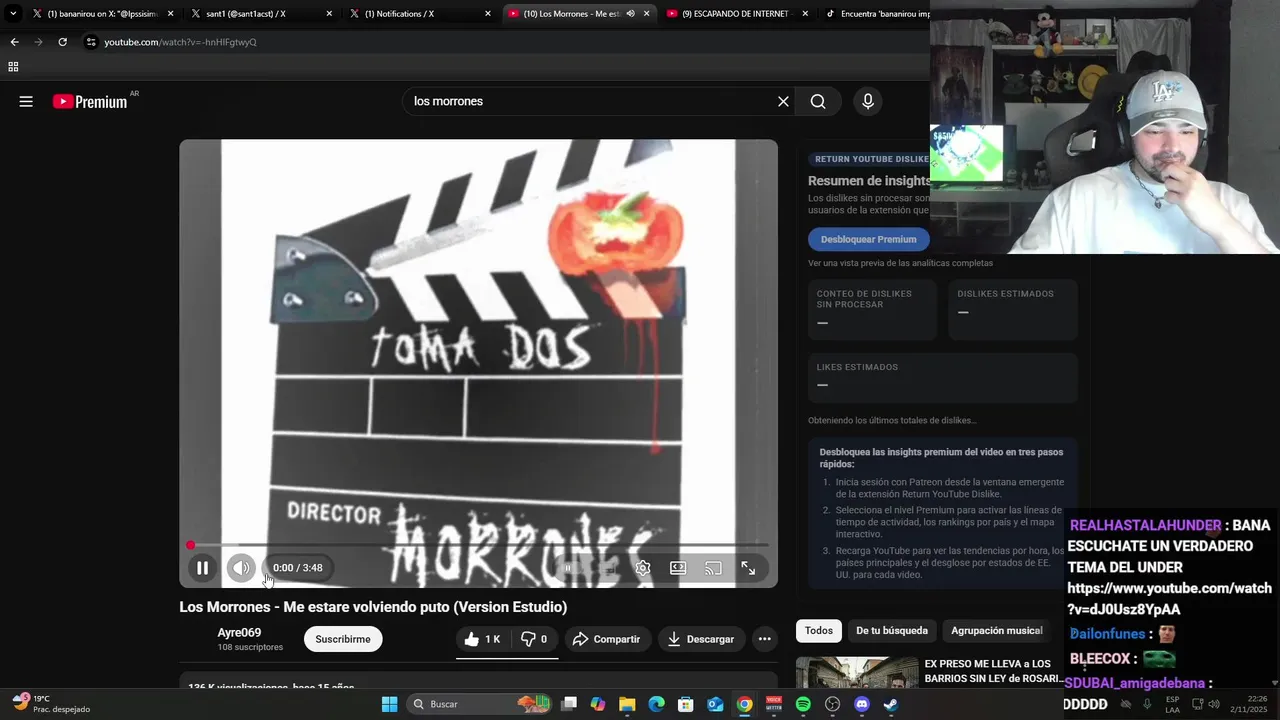Open Steam from taskbar
Viewport: 1280px width, 720px height.
[x=891, y=704]
